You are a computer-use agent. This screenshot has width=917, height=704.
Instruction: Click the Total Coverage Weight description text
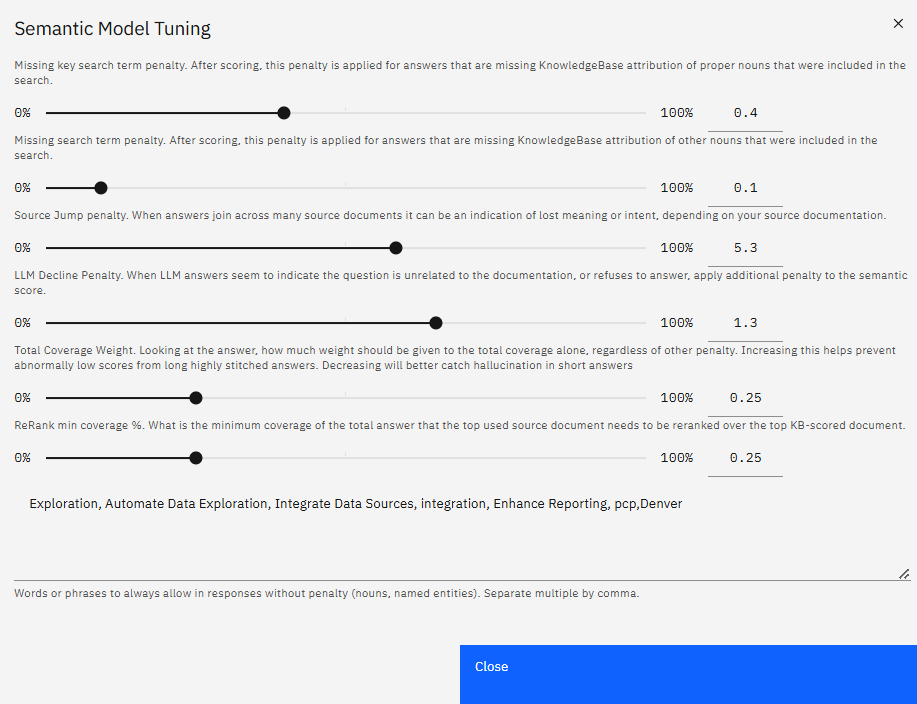[x=455, y=358]
